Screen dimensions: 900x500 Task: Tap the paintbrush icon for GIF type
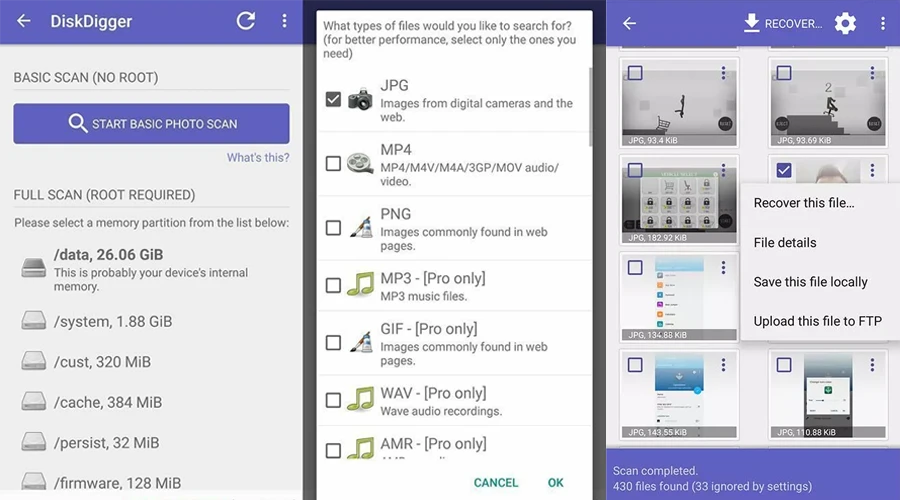click(x=361, y=343)
